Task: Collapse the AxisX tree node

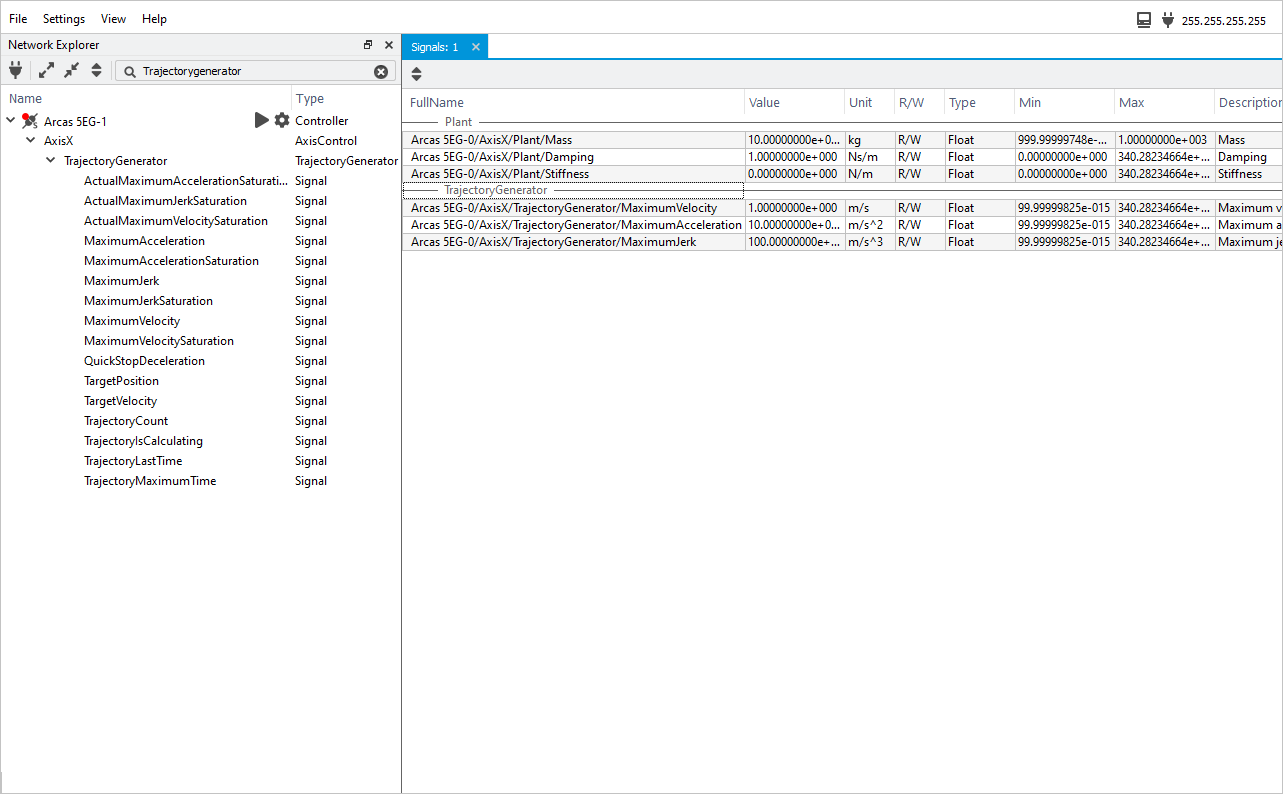Action: [31, 141]
